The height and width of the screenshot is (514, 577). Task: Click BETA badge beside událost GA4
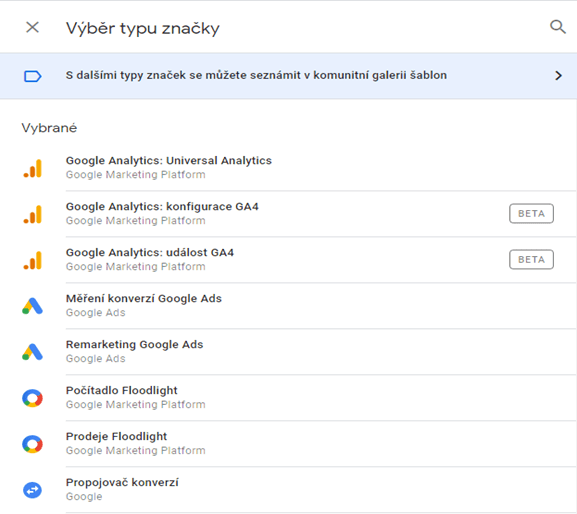(531, 260)
